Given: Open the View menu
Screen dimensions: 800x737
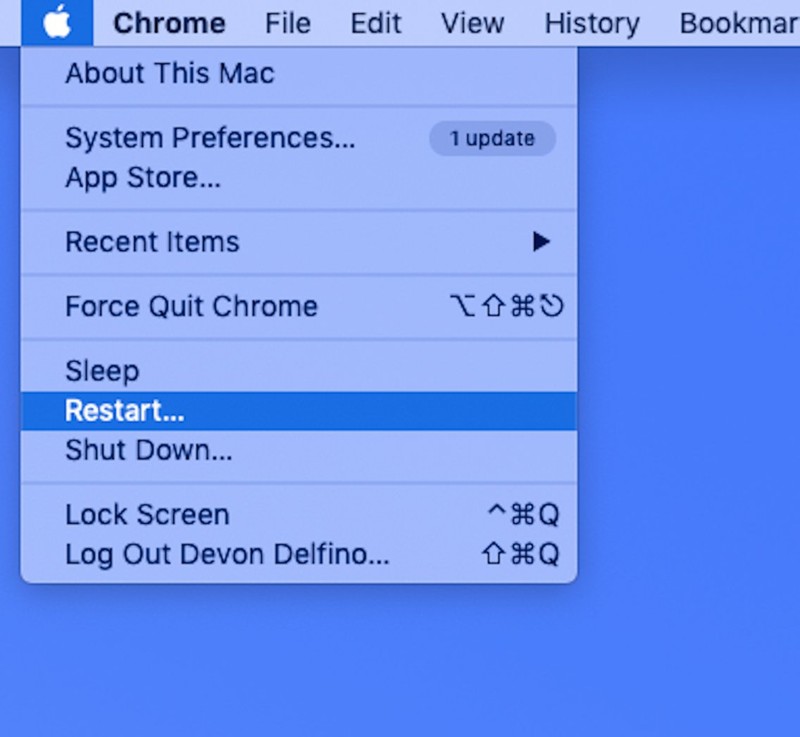Looking at the screenshot, I should [x=472, y=23].
